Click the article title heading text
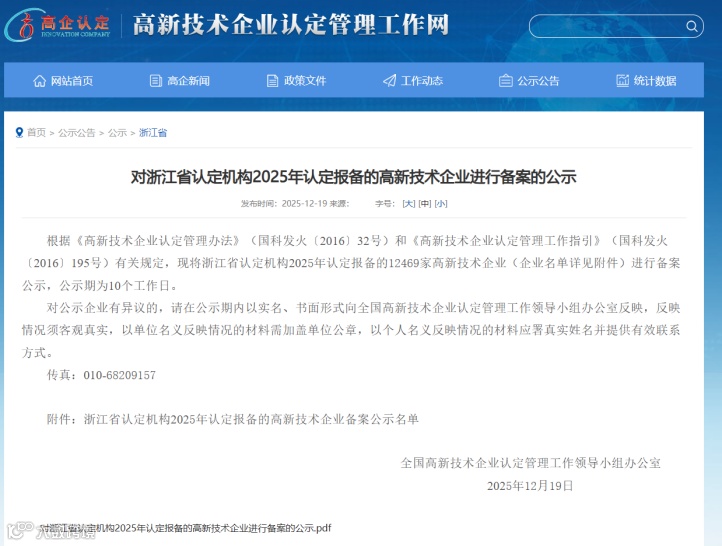 pos(354,177)
